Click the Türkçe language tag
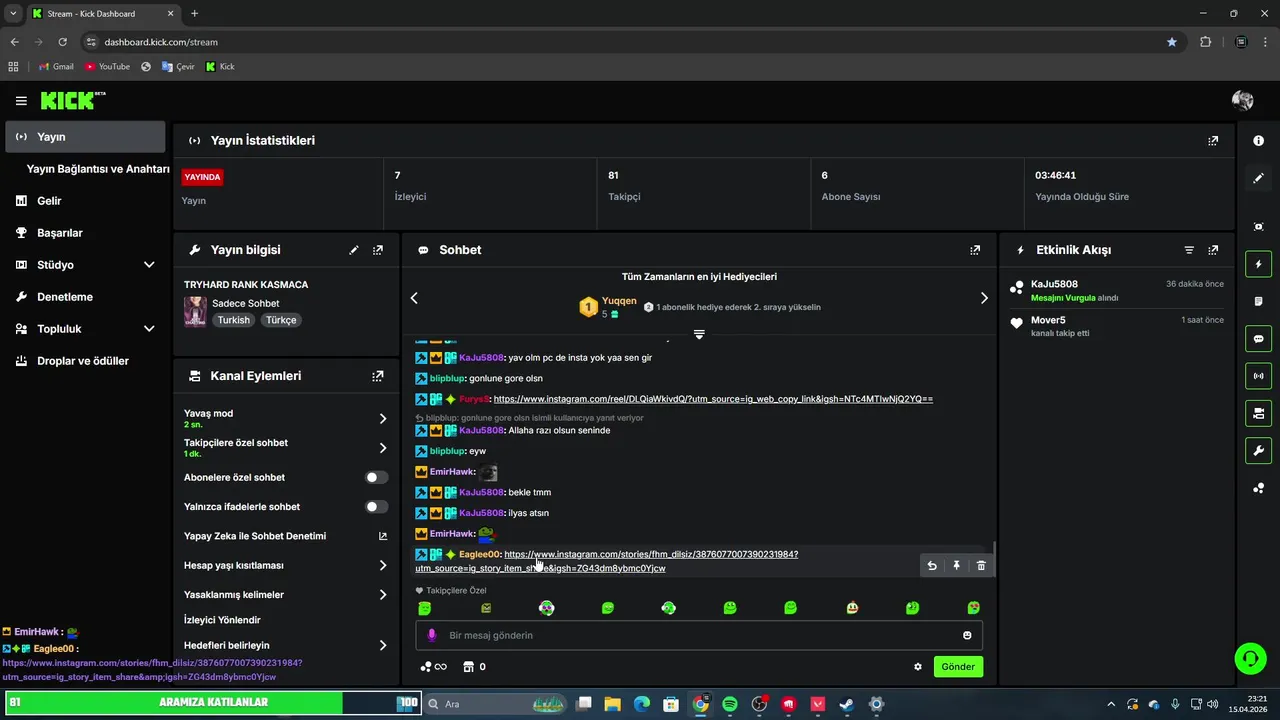The height and width of the screenshot is (720, 1280). (281, 320)
